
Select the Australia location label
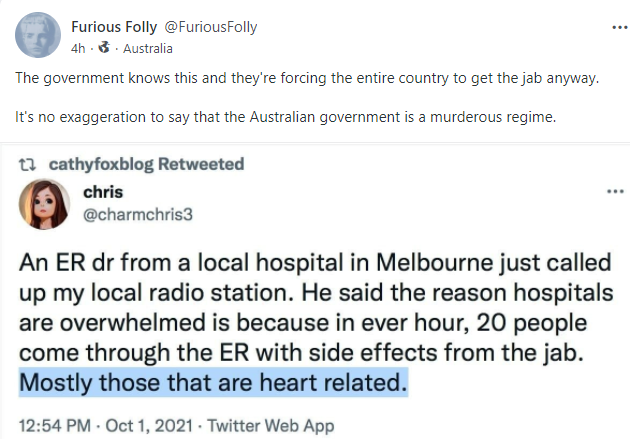150,48
